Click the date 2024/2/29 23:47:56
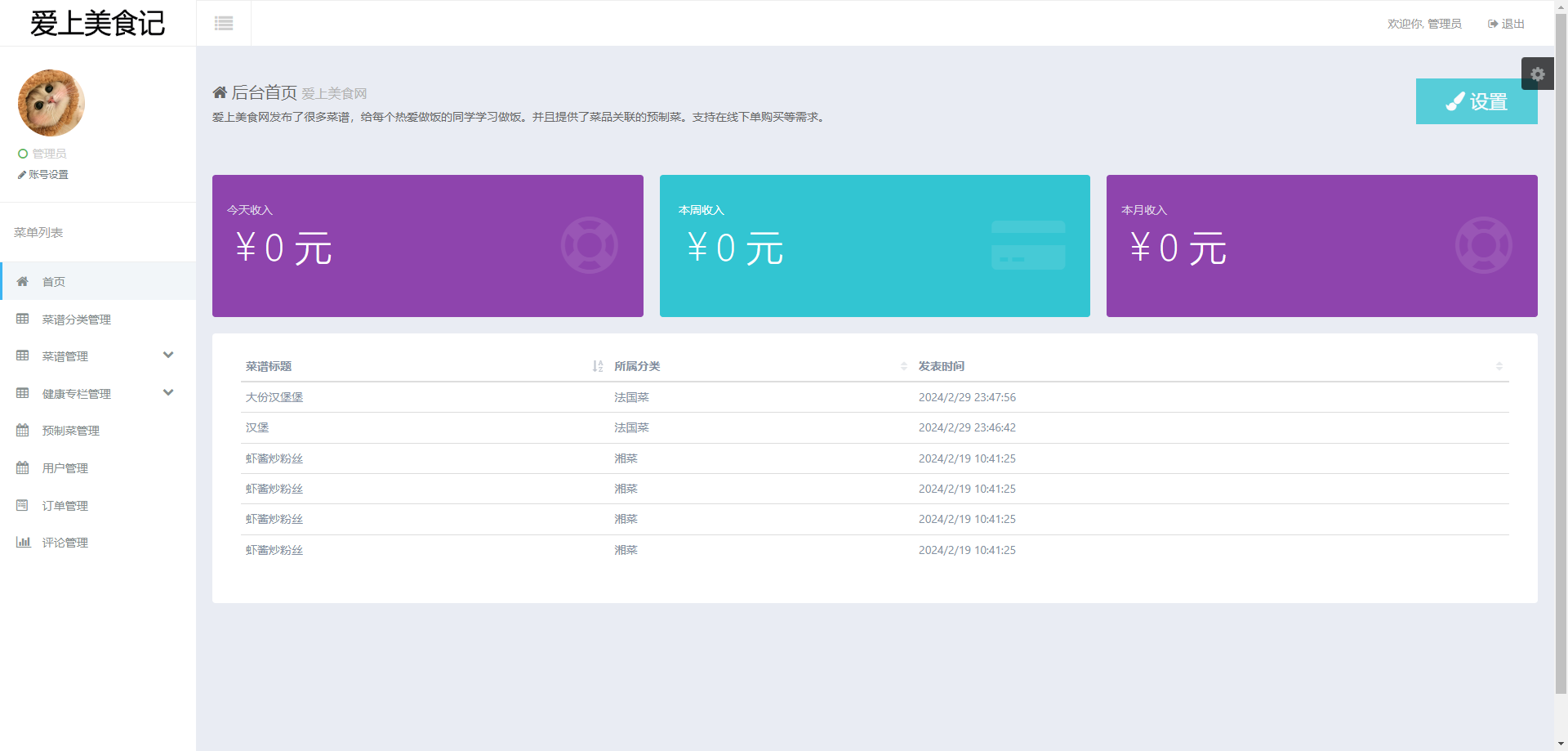This screenshot has height=751, width=1568. [x=967, y=397]
